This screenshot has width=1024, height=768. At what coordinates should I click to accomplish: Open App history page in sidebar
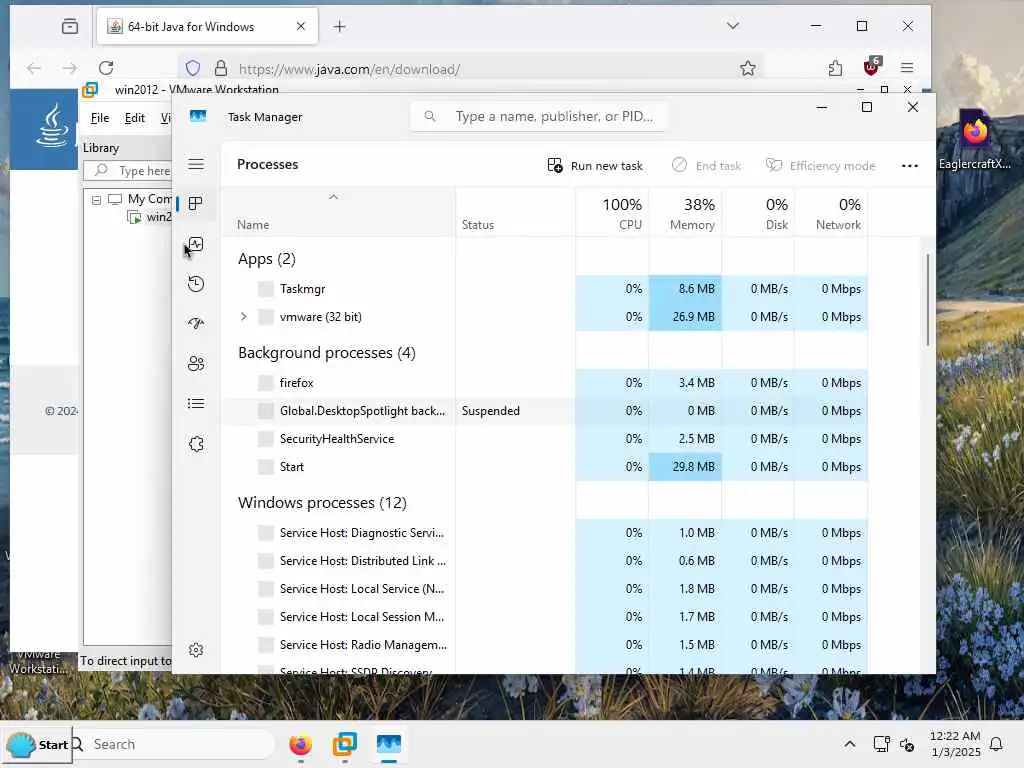tap(196, 284)
